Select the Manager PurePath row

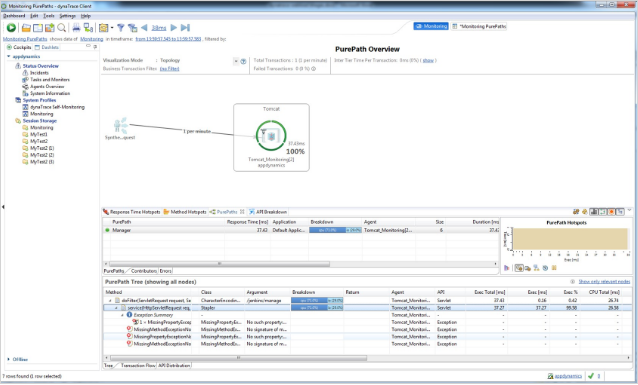pos(301,230)
